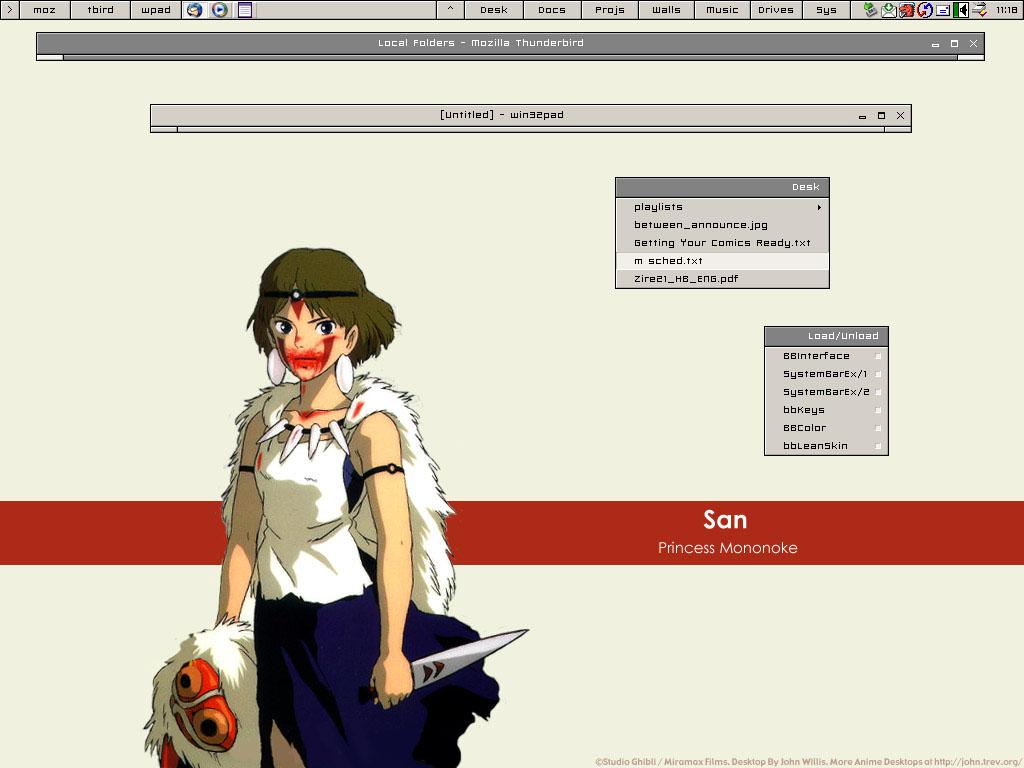Open the Desk menu in the top bar
The image size is (1024, 768).
click(494, 10)
